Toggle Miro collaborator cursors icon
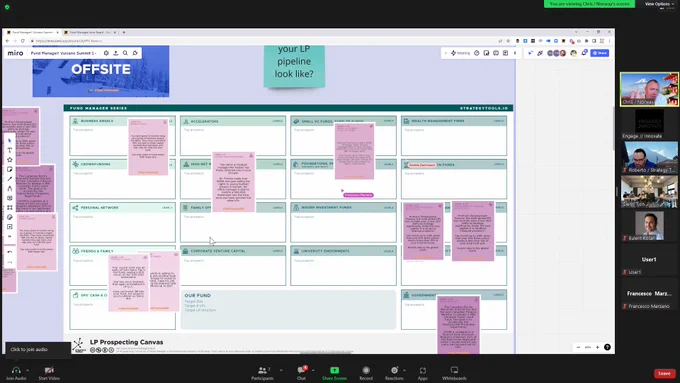680x383 pixels. 530,53
